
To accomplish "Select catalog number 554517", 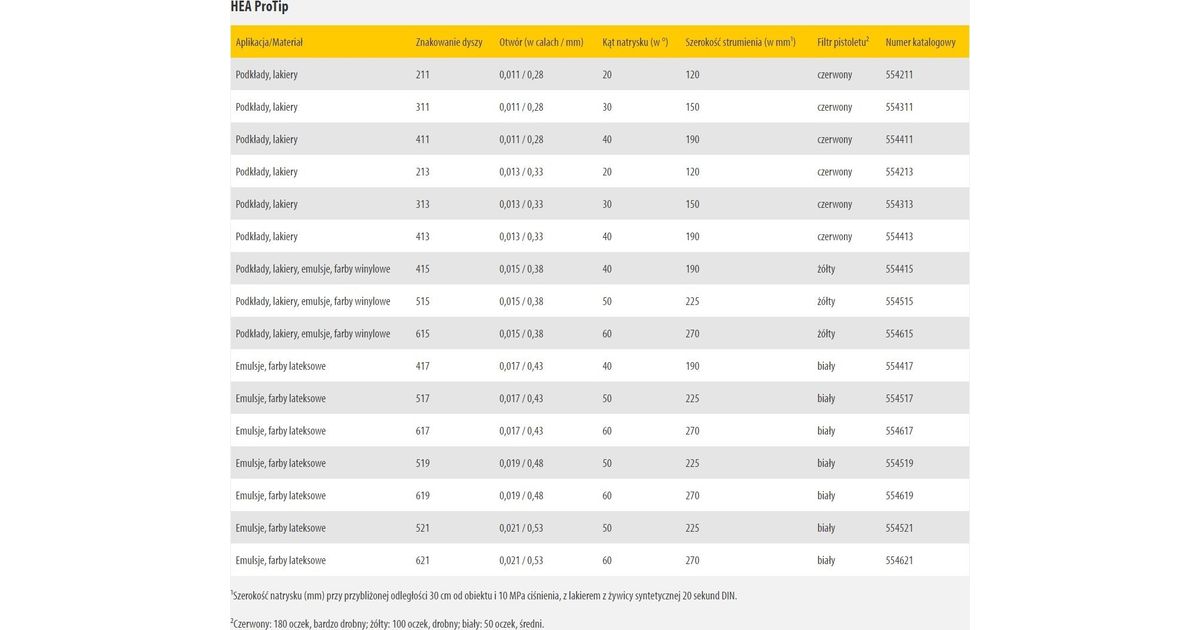I will [x=899, y=399].
